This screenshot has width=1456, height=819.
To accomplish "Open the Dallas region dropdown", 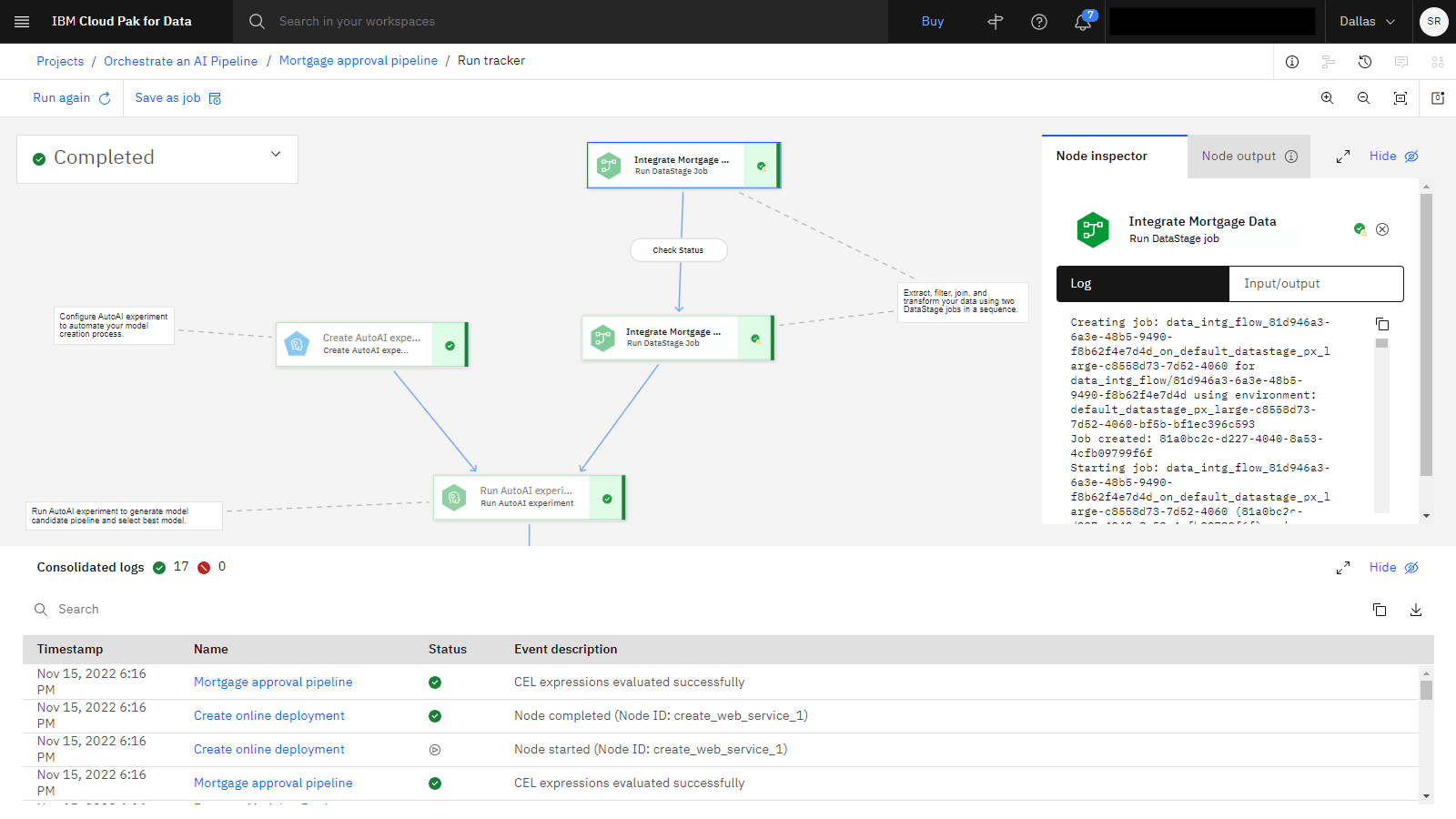I will (1367, 21).
